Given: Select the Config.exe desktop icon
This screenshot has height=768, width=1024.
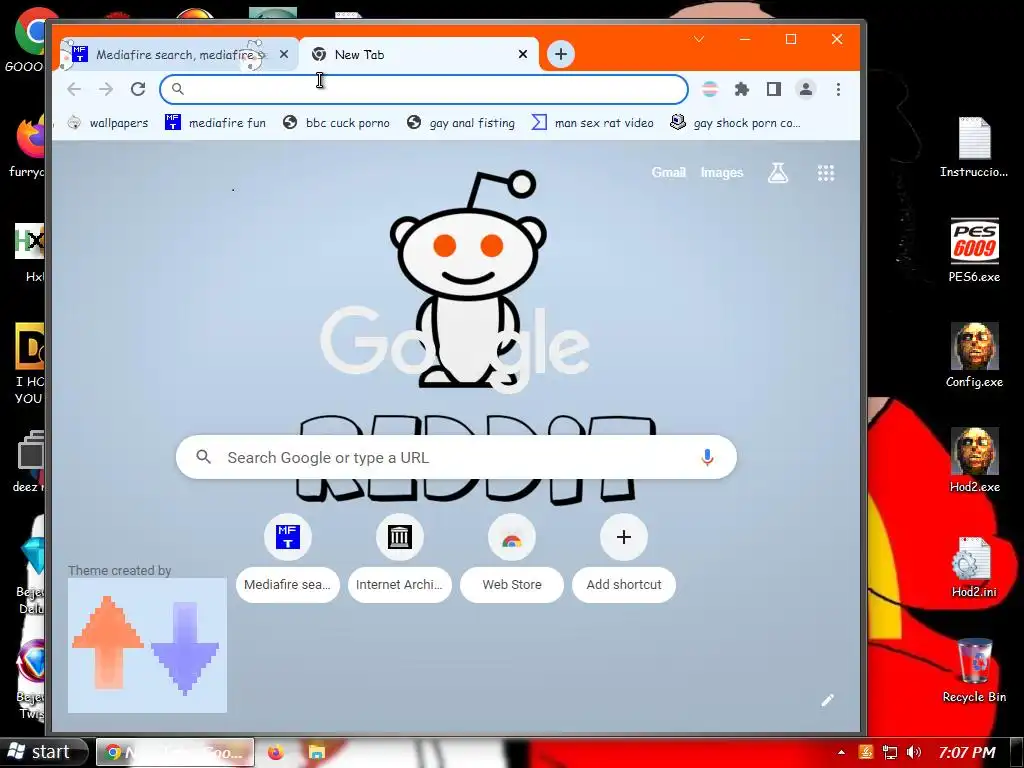Looking at the screenshot, I should coord(974,355).
